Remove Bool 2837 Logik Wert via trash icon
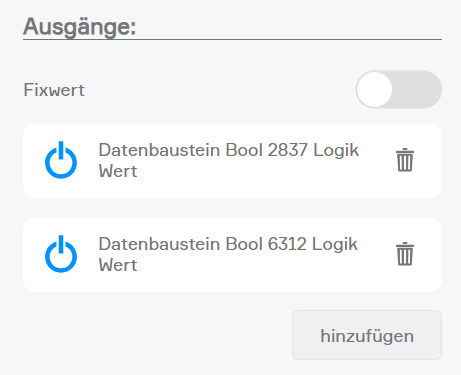This screenshot has width=461, height=375. click(405, 160)
